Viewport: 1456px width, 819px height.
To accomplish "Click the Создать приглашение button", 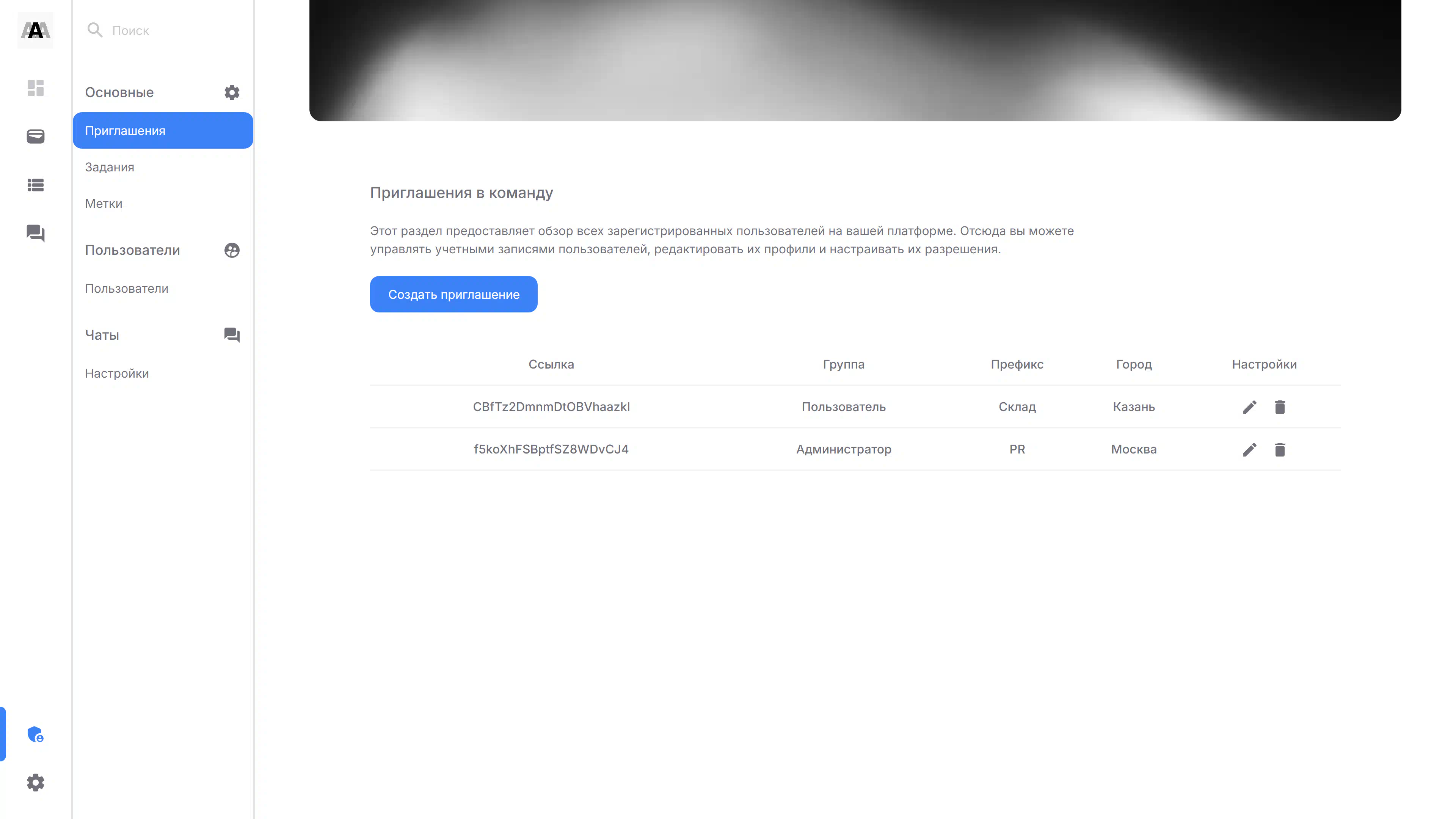I will 453,294.
